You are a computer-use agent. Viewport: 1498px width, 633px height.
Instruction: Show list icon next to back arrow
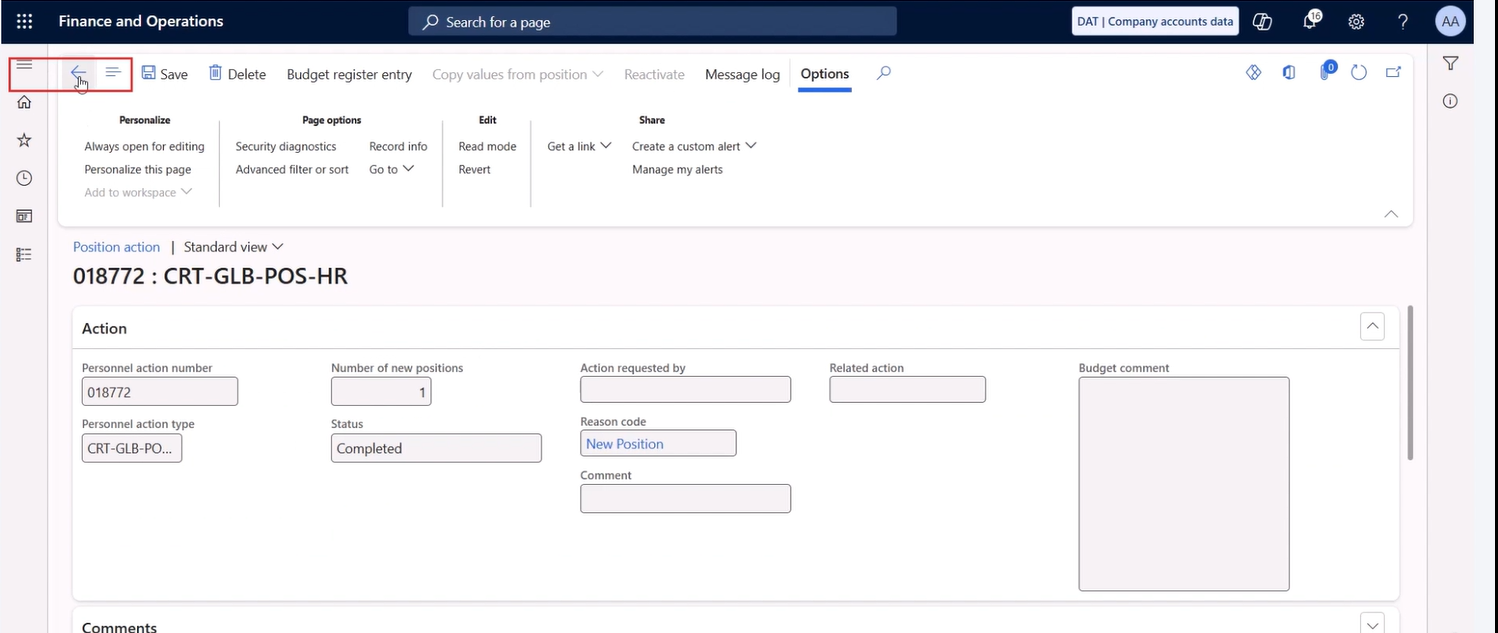113,73
